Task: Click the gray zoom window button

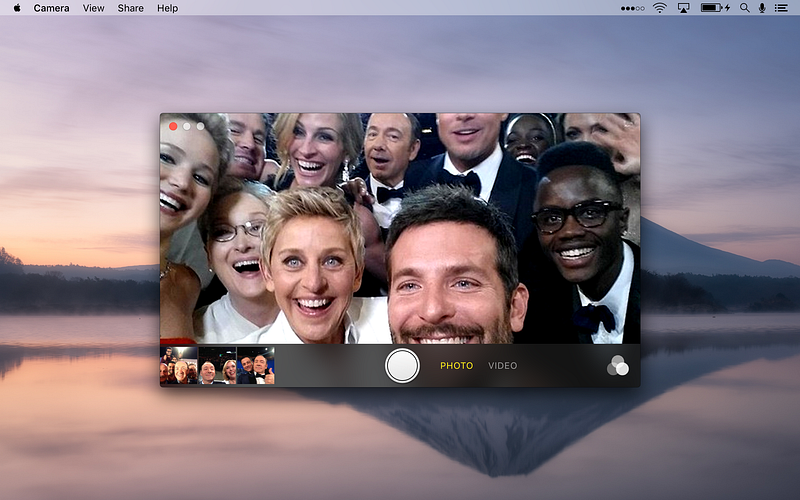Action: coord(201,126)
